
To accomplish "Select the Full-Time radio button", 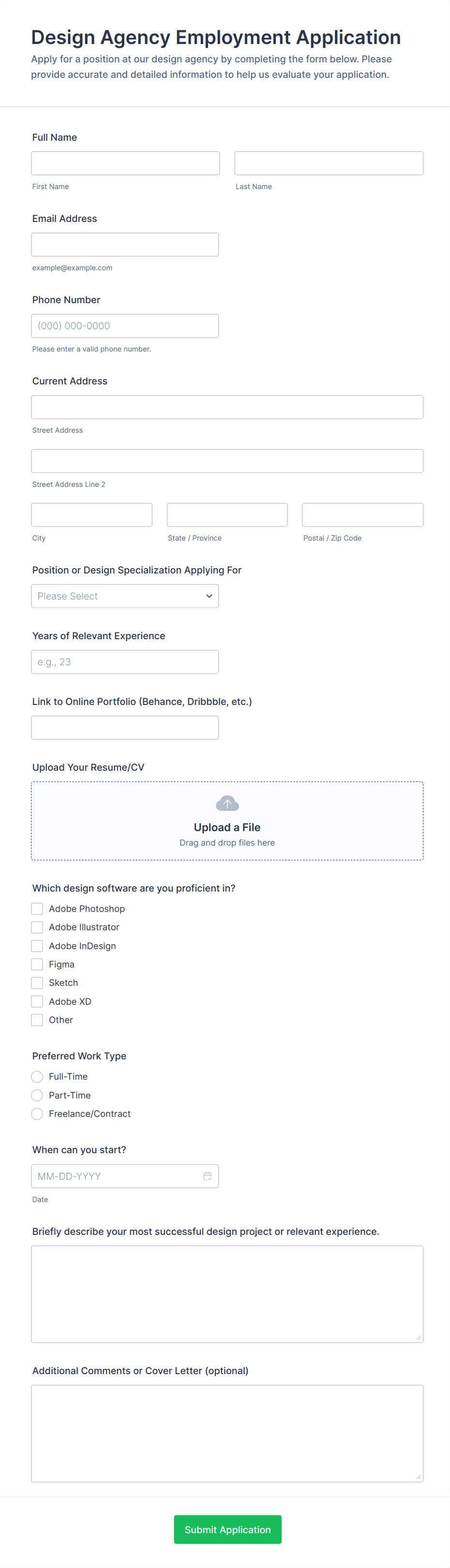I will (37, 1077).
